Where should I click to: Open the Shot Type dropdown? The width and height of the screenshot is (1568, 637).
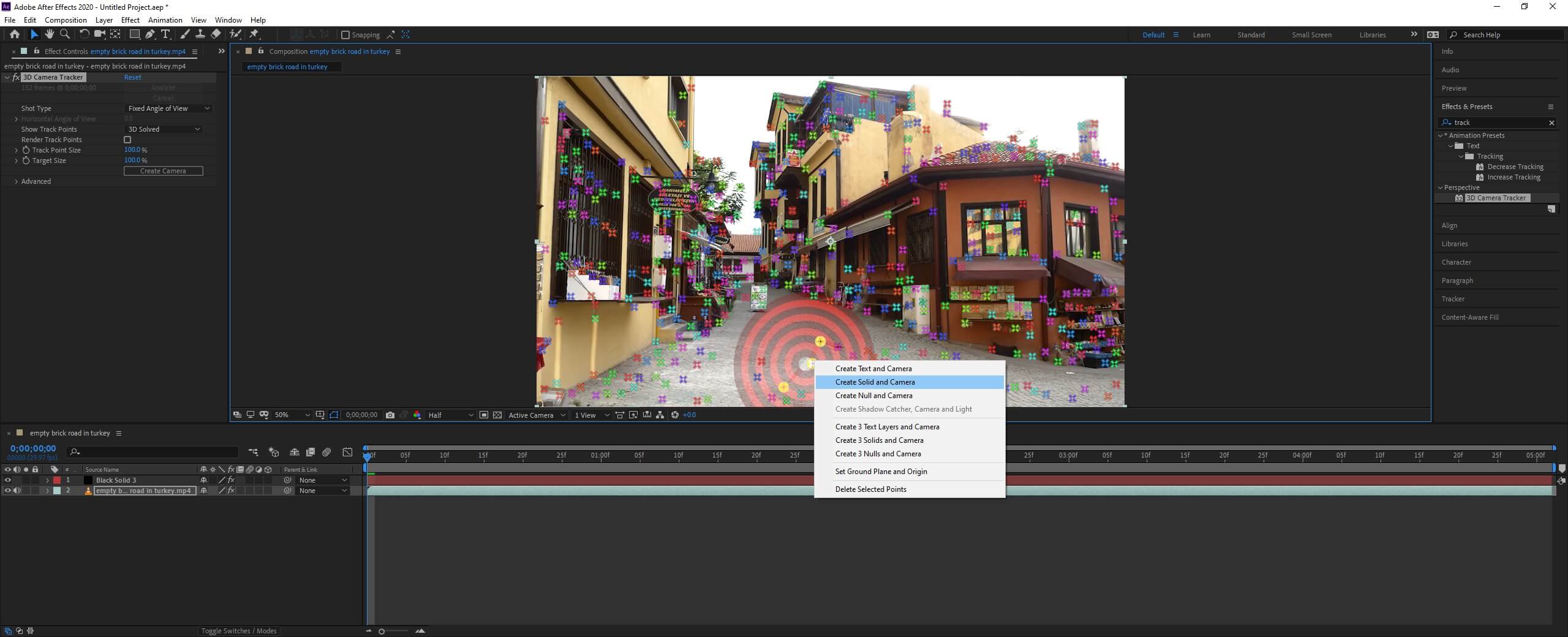tap(168, 108)
